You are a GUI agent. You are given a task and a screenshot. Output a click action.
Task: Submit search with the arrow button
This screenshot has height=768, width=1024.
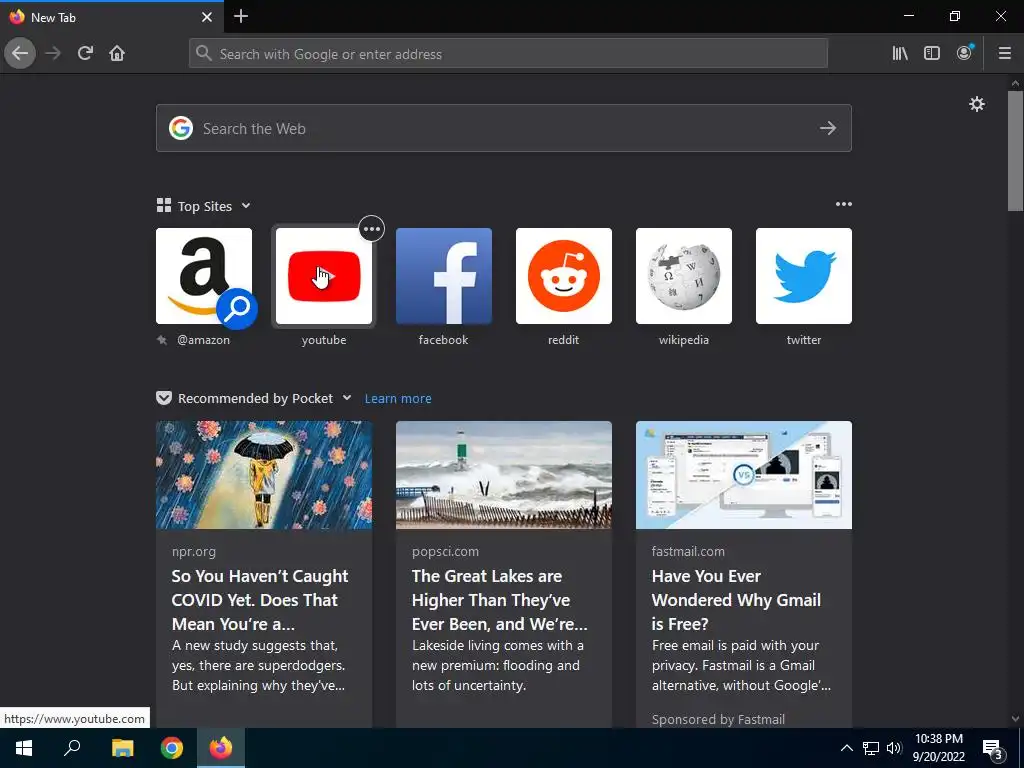point(828,128)
